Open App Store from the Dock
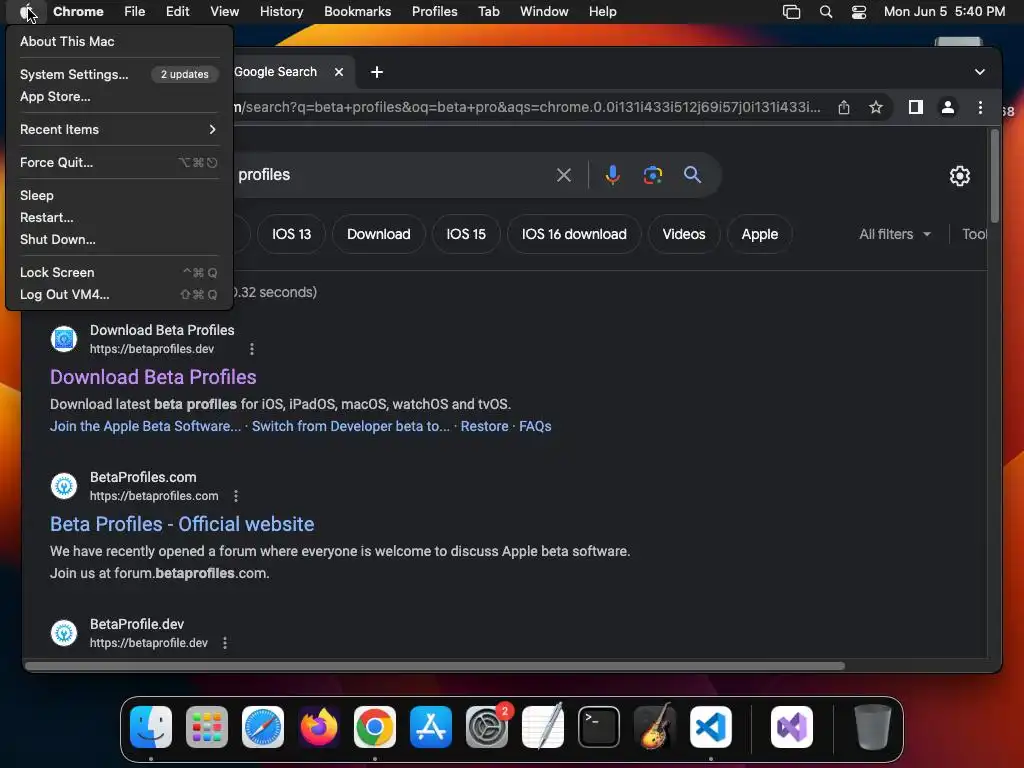 click(x=431, y=727)
